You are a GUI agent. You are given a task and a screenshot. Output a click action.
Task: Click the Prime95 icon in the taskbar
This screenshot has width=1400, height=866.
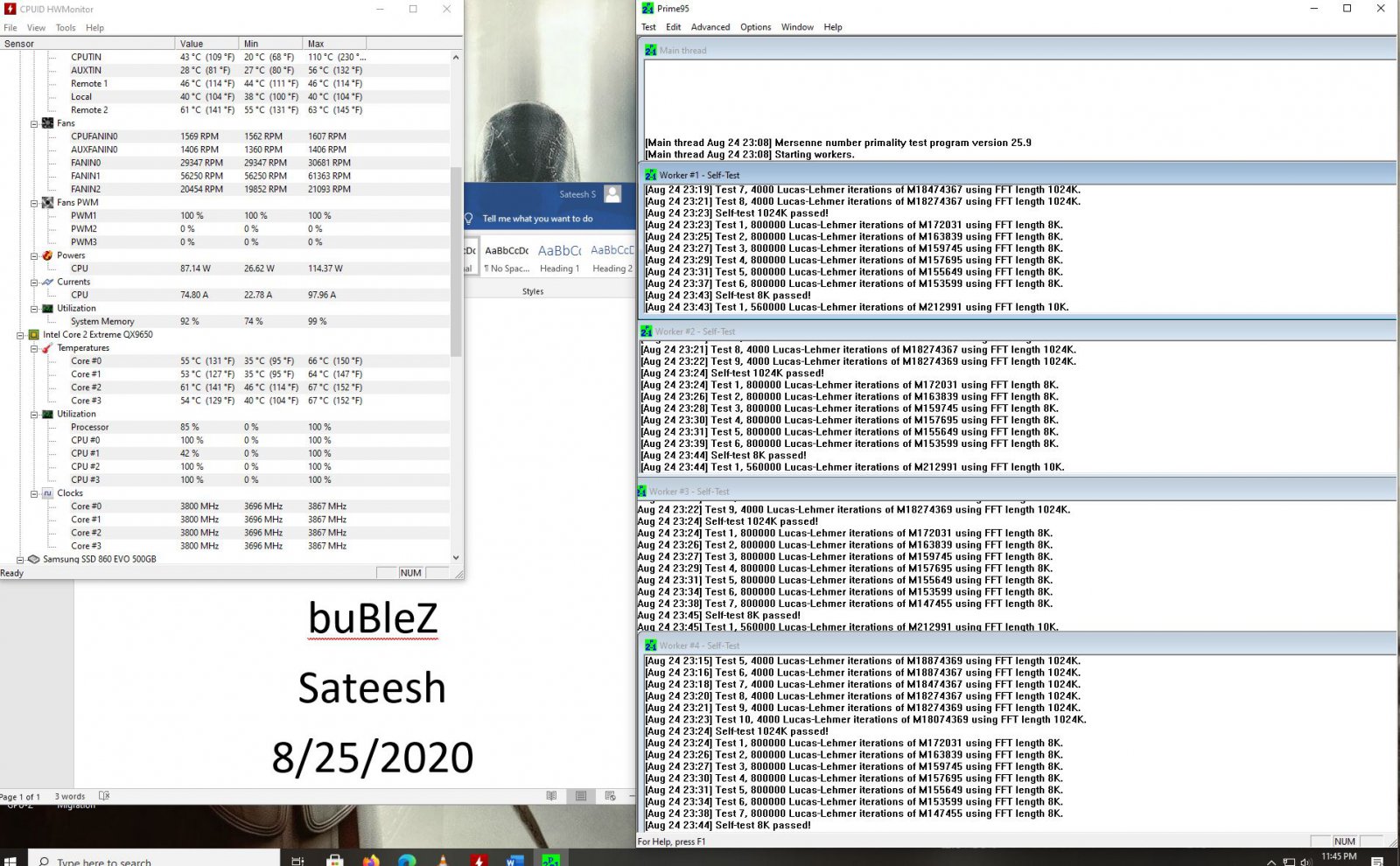(x=550, y=860)
